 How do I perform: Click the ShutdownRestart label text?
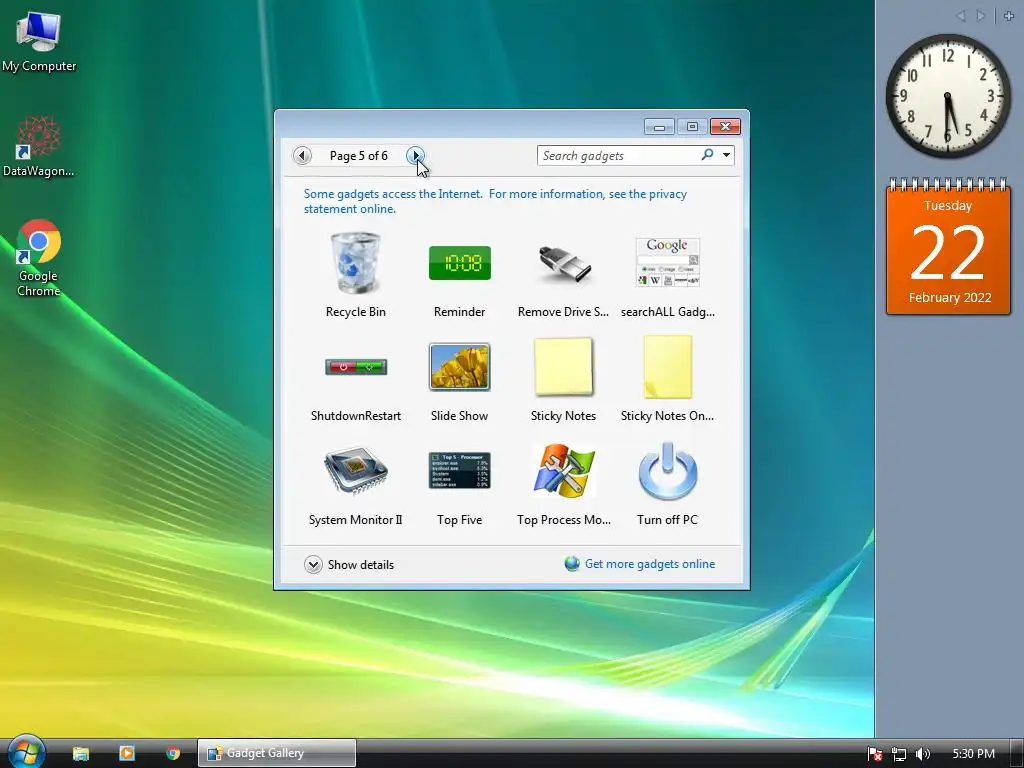point(356,415)
